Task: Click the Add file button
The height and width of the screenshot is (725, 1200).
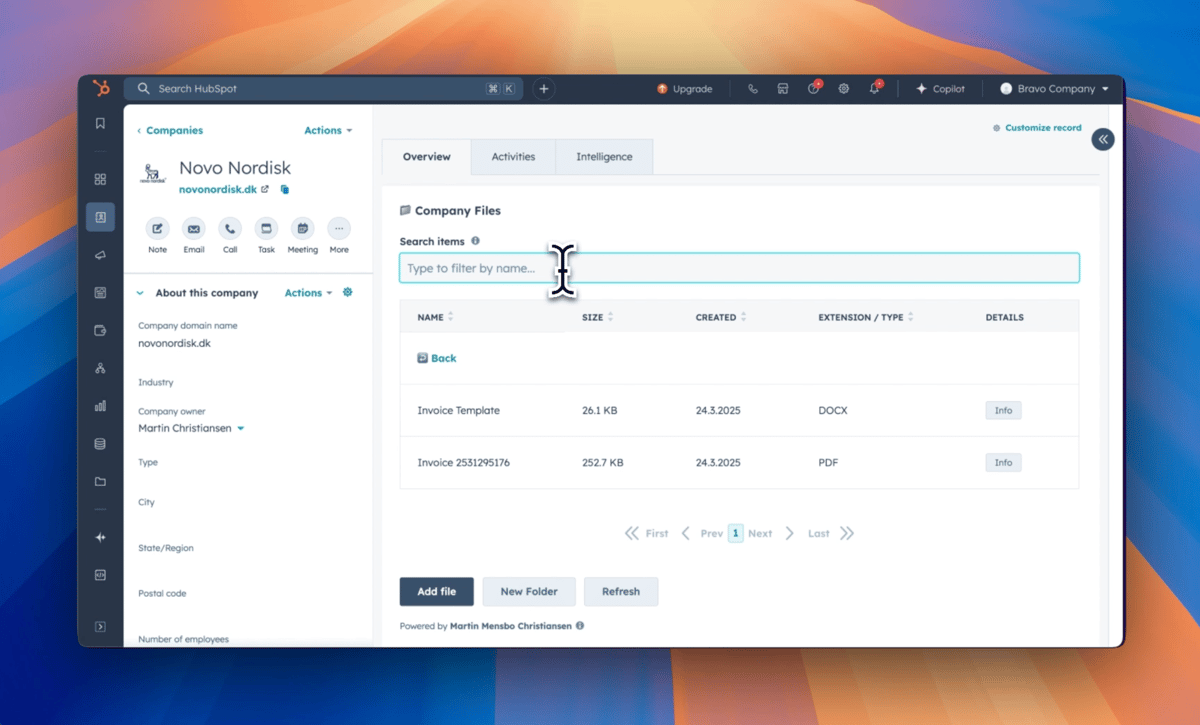Action: (x=436, y=591)
